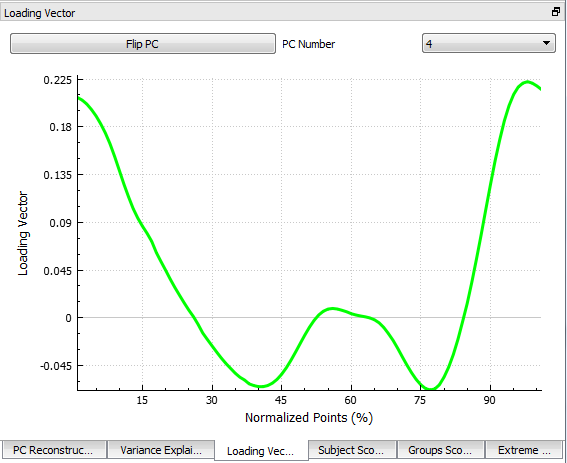The width and height of the screenshot is (567, 463).
Task: Switch to the PC Reconstruc... tab
Action: (53, 450)
